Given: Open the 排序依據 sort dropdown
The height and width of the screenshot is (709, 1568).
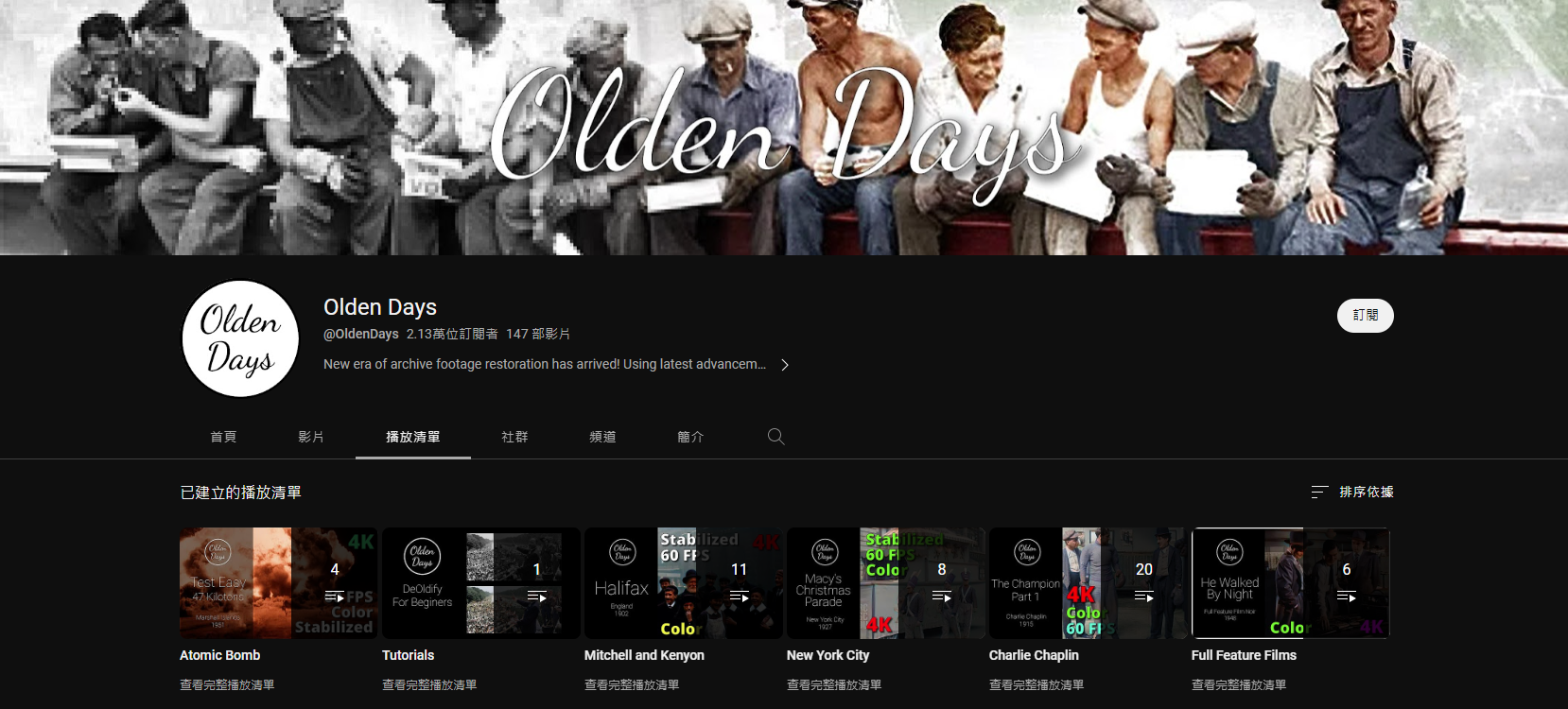Looking at the screenshot, I should (x=1352, y=493).
